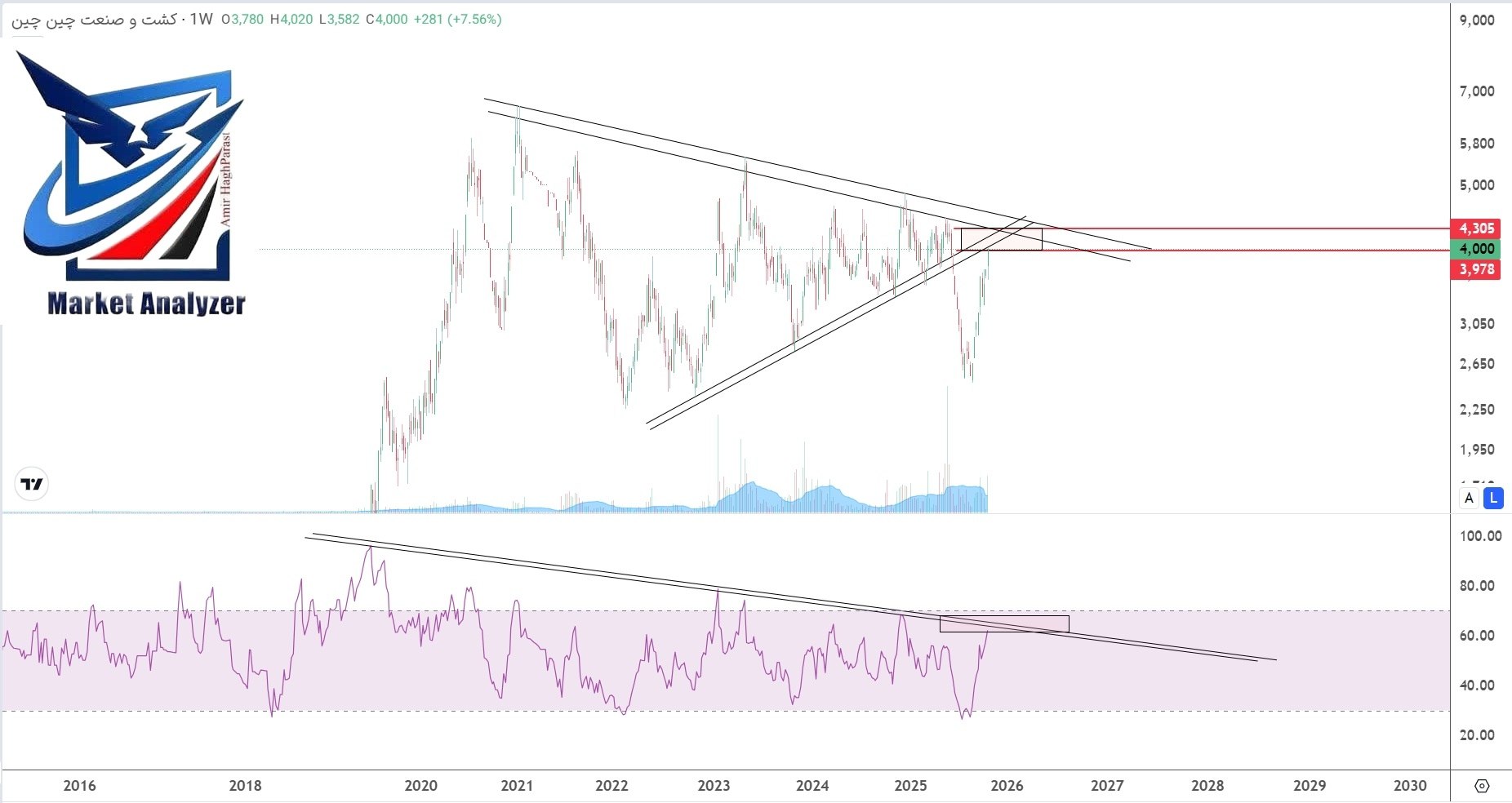Screen dimensions: 1512x803
Task: Toggle auto-scale with the A button
Action: click(x=1470, y=498)
